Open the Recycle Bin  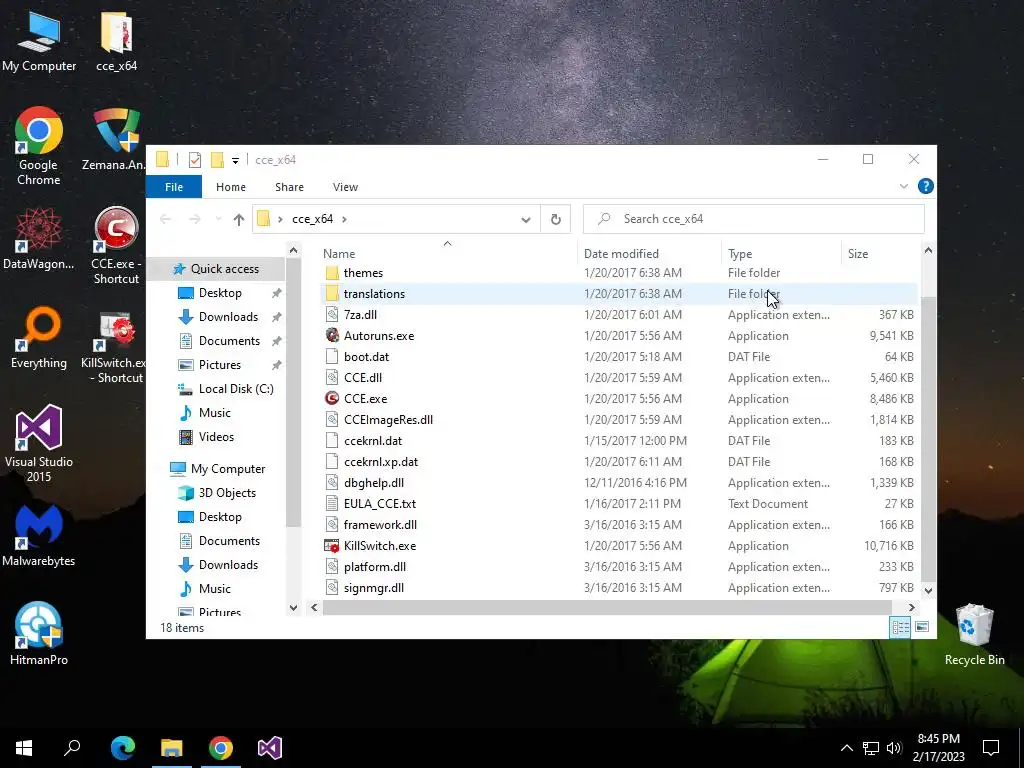pos(974,633)
